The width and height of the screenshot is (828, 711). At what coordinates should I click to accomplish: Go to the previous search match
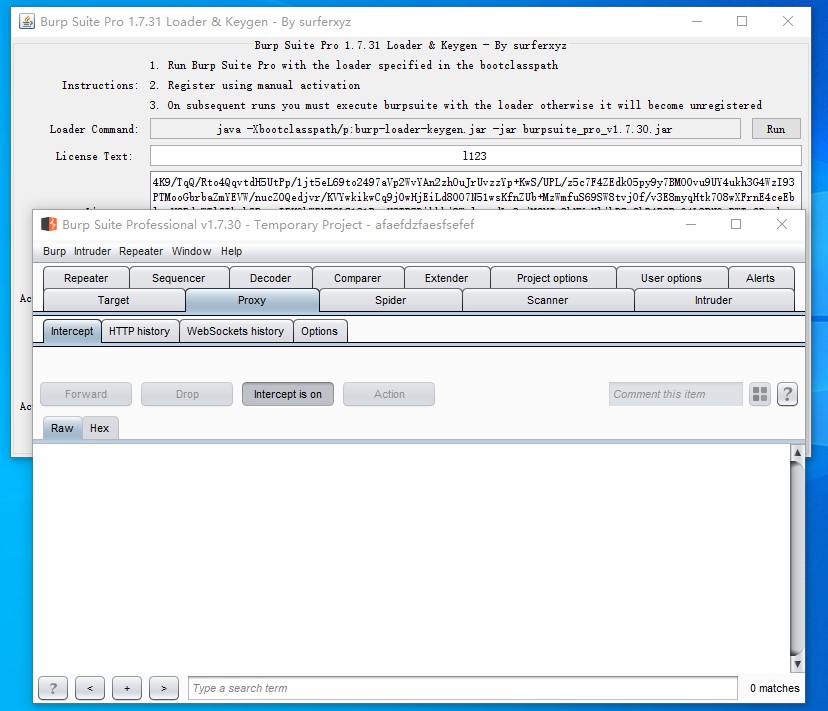pos(90,688)
